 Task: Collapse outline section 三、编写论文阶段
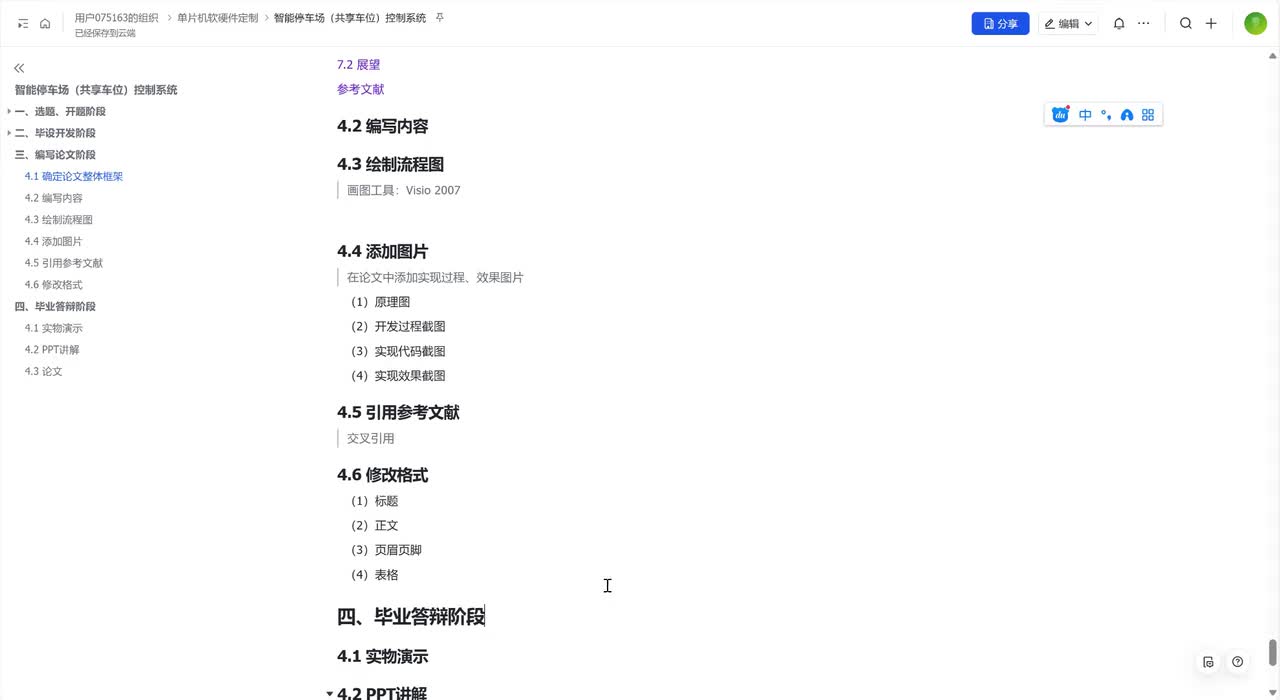tap(55, 155)
